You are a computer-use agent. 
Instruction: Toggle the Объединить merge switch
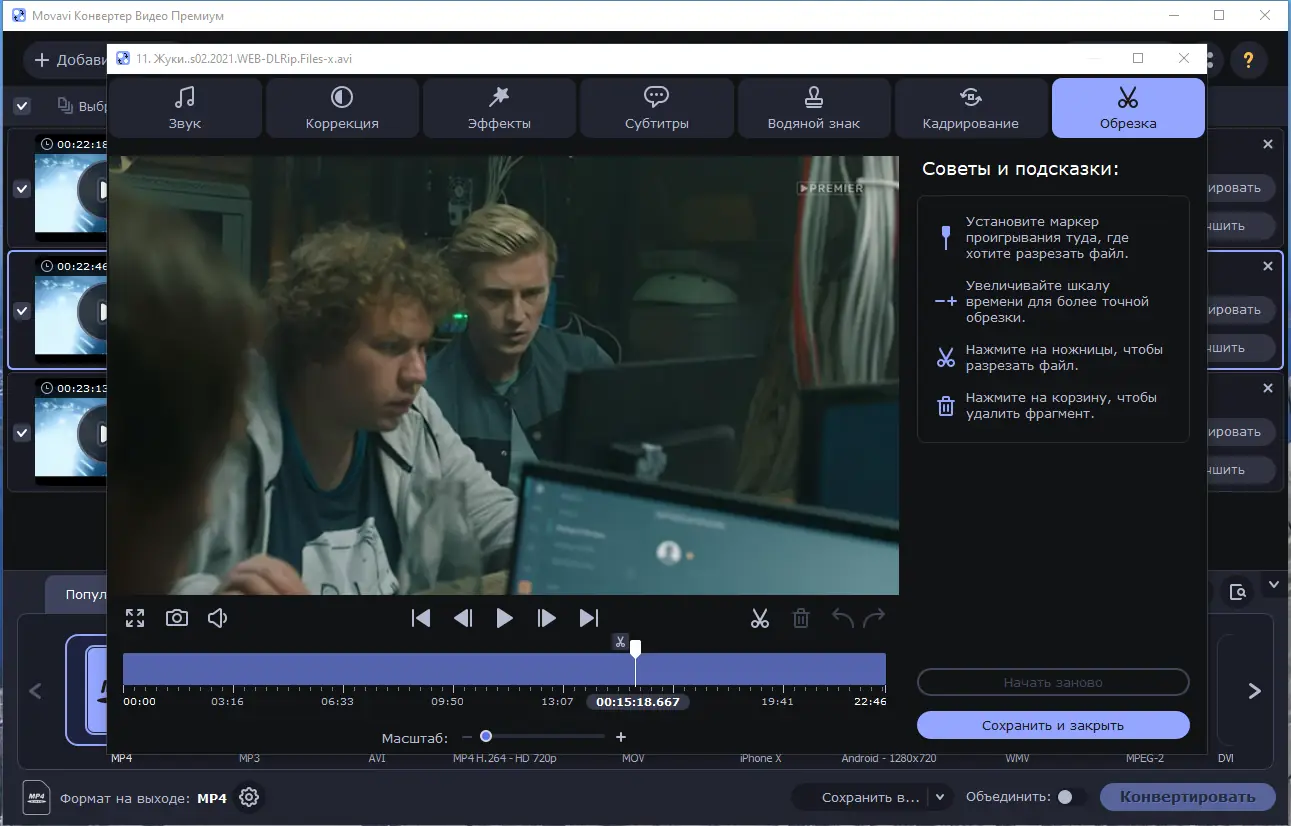pos(1070,797)
